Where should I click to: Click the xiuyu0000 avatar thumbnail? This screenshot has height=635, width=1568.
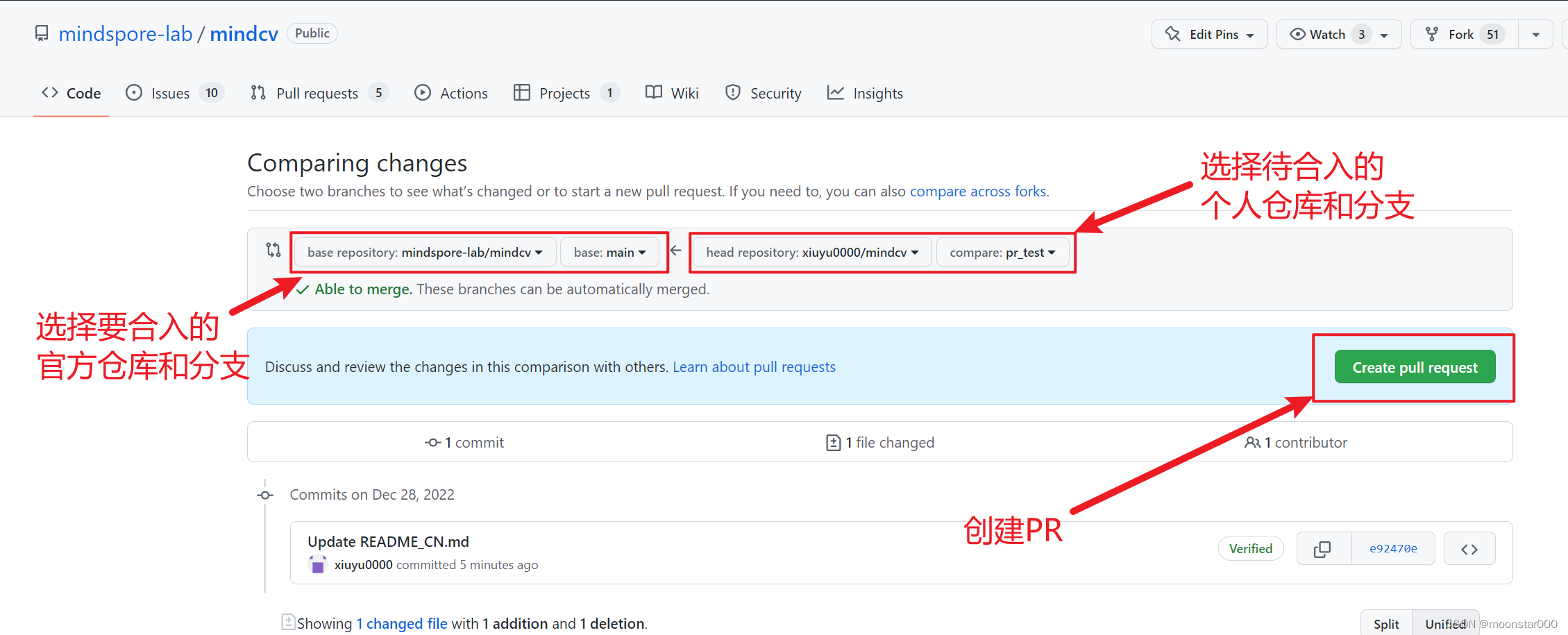(318, 564)
